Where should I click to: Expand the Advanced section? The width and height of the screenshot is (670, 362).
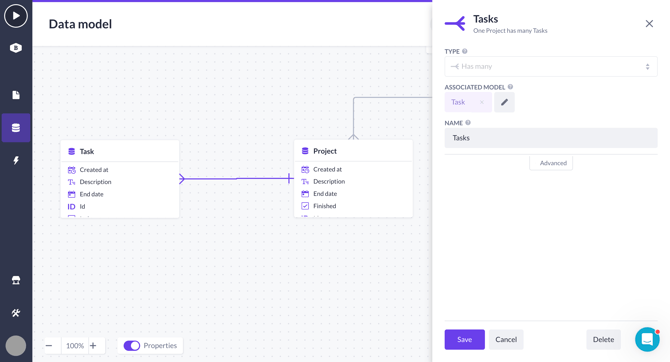click(x=551, y=163)
